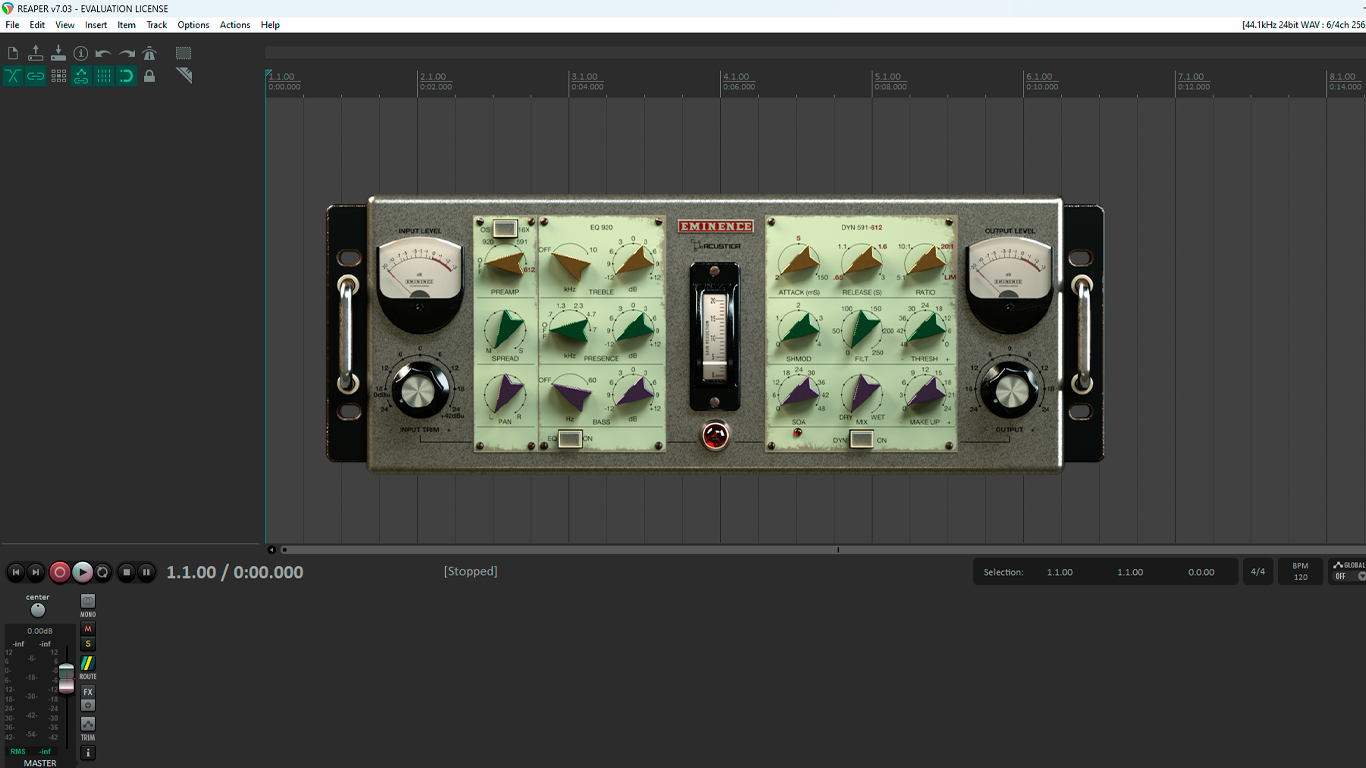Toggle master MONO button
This screenshot has height=768, width=1366.
(88, 601)
